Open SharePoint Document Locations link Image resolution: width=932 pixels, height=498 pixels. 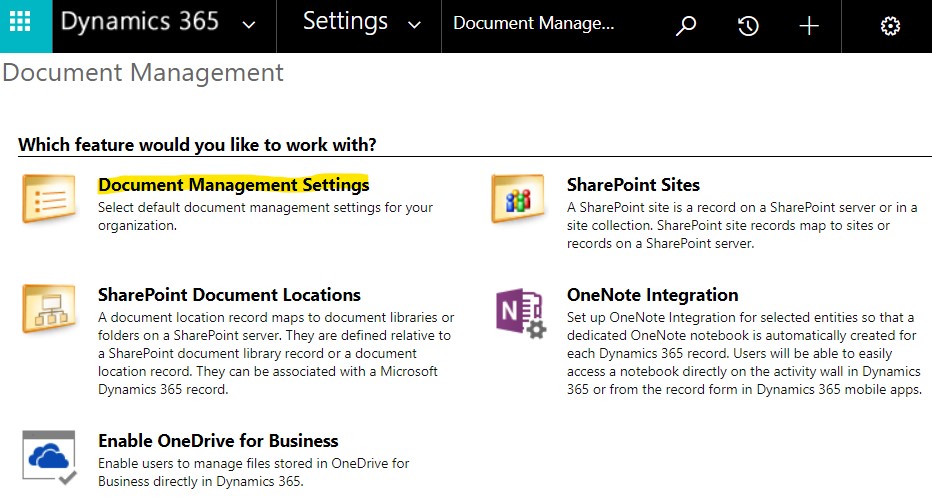pos(229,295)
